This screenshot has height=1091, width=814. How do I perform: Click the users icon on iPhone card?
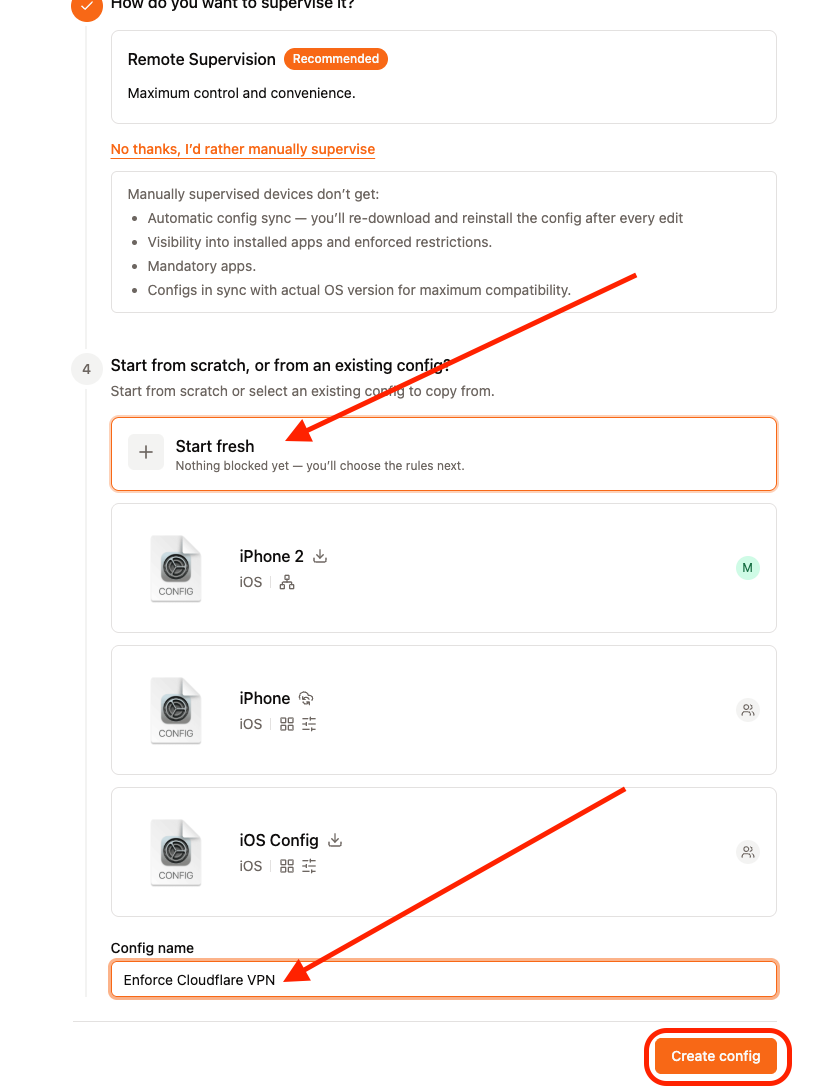[x=748, y=710]
